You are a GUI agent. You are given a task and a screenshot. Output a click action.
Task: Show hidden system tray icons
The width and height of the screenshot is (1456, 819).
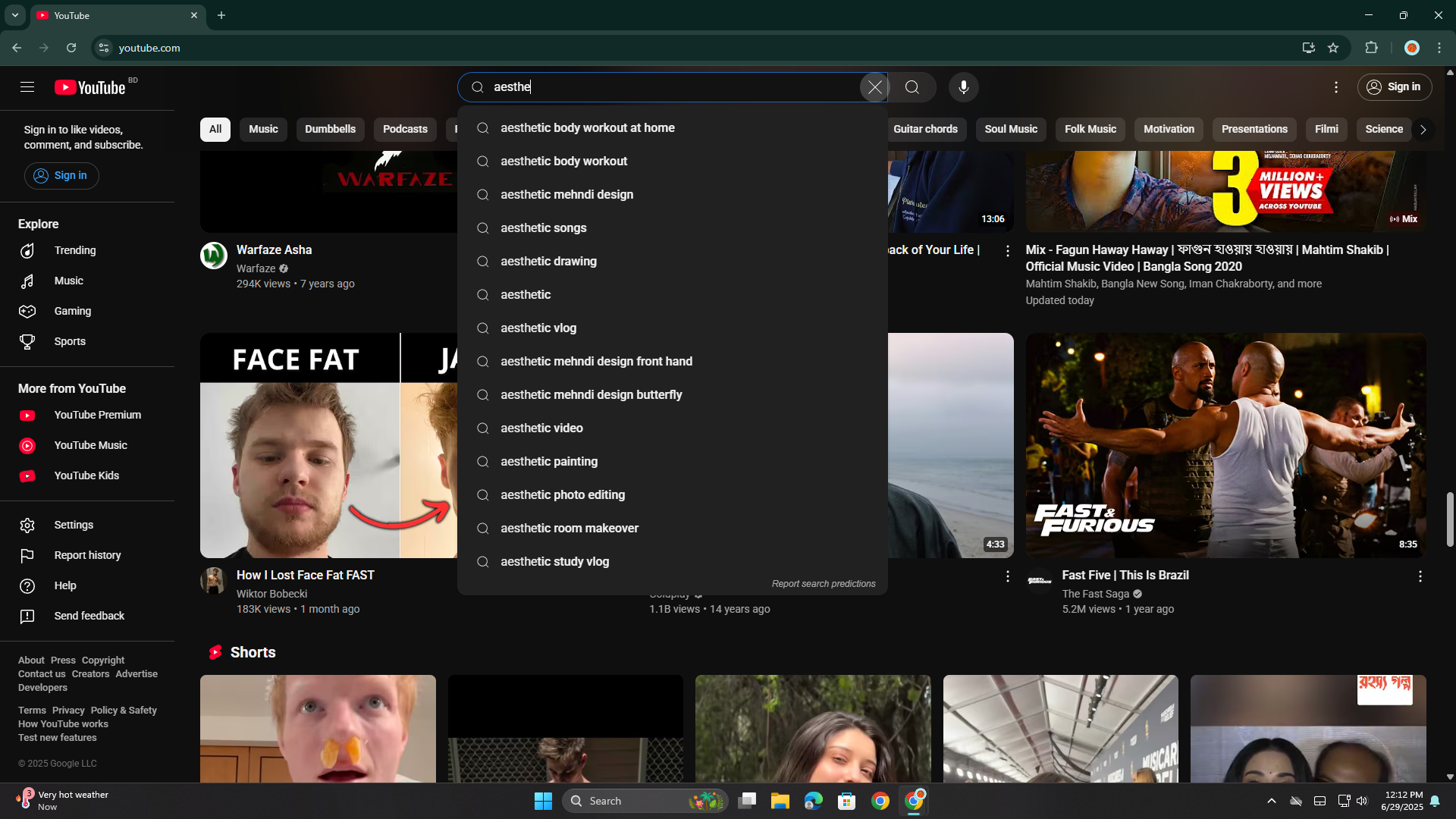(1272, 801)
